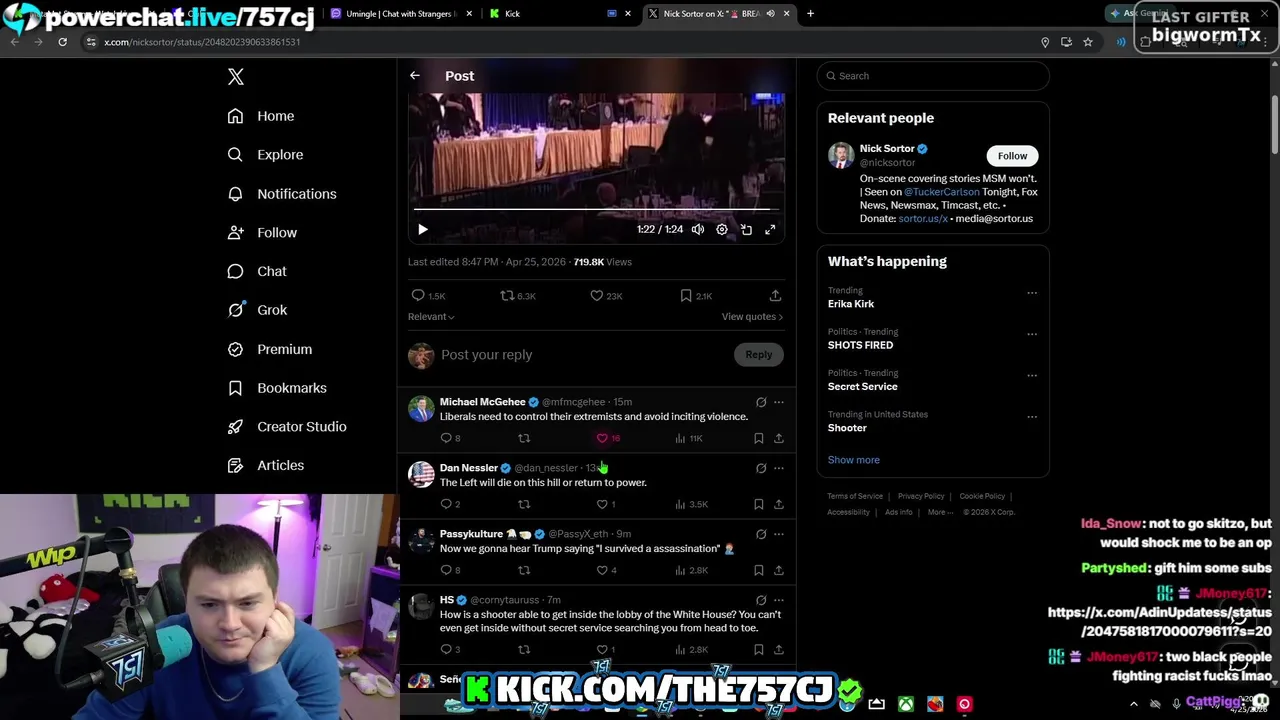Bookmark this page with the star icon
Viewport: 1280px width, 720px height.
1088,42
